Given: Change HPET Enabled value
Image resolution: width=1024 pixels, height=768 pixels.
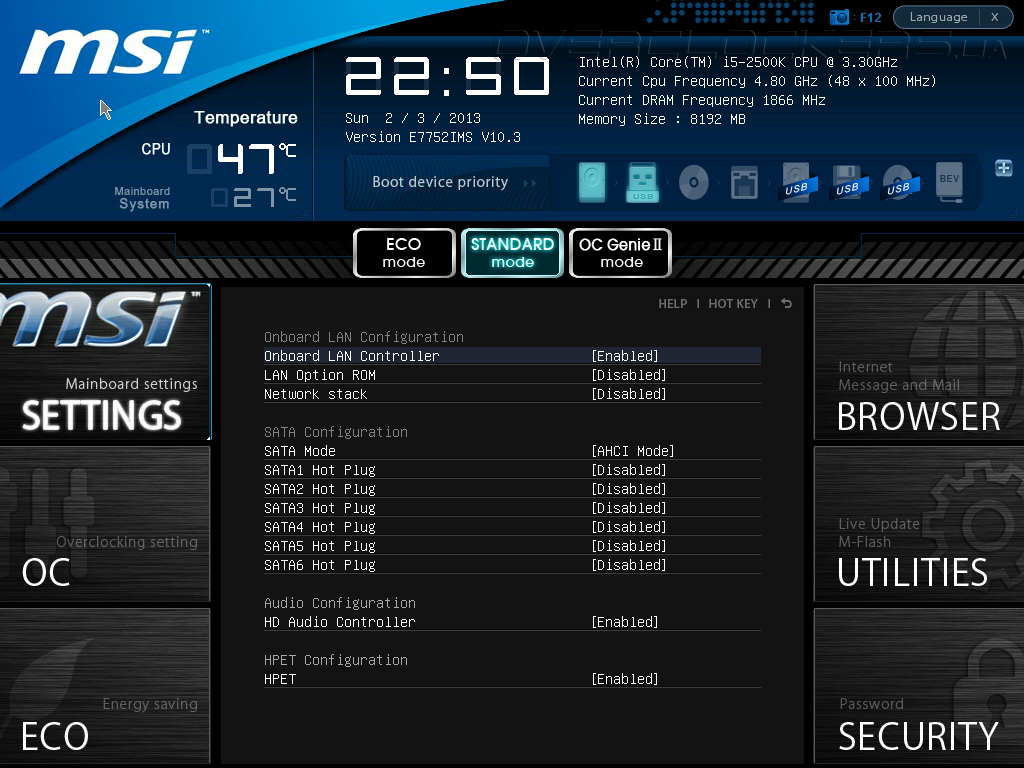Looking at the screenshot, I should pos(625,679).
